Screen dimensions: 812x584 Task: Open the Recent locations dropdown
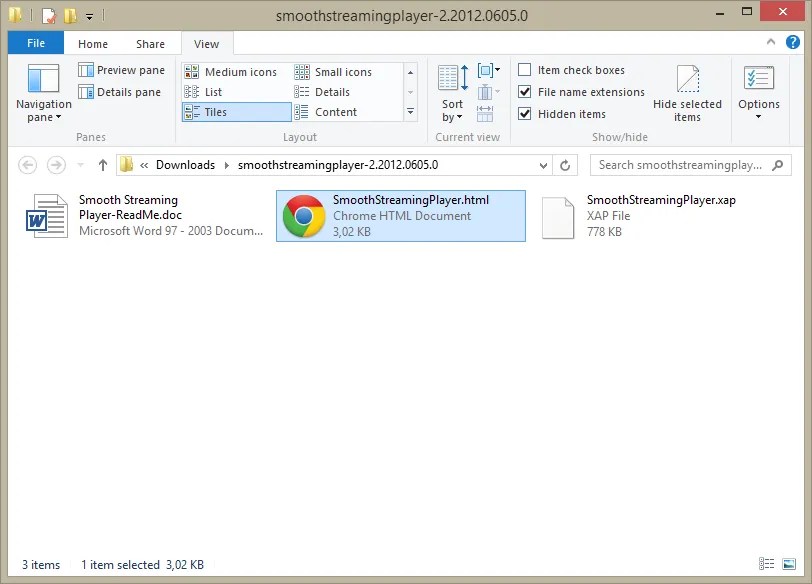coord(80,165)
